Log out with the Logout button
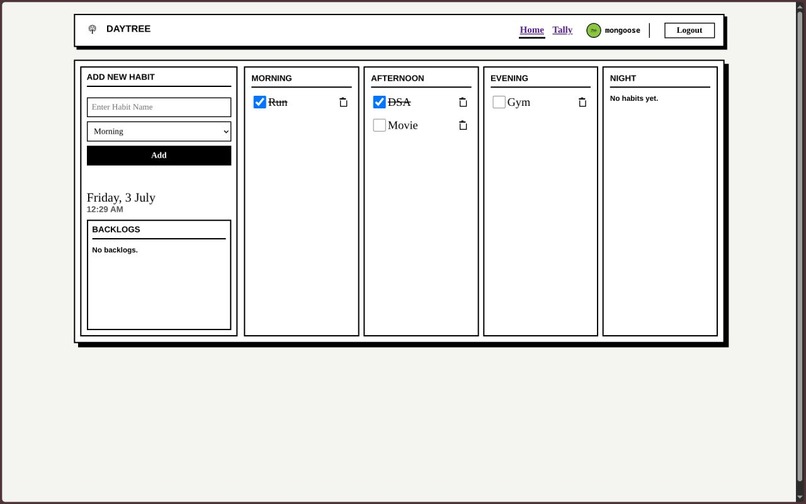806x504 pixels. pos(689,30)
